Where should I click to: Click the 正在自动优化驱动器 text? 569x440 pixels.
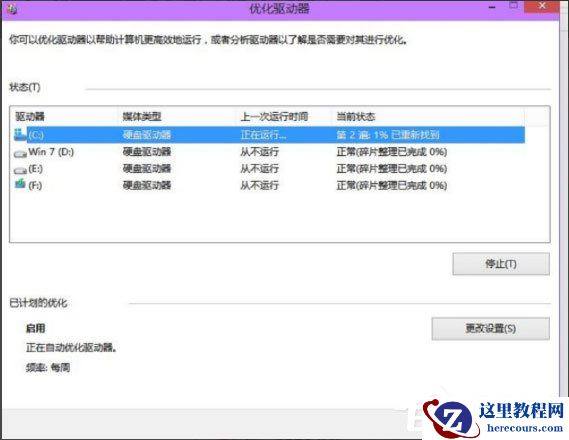click(x=71, y=348)
